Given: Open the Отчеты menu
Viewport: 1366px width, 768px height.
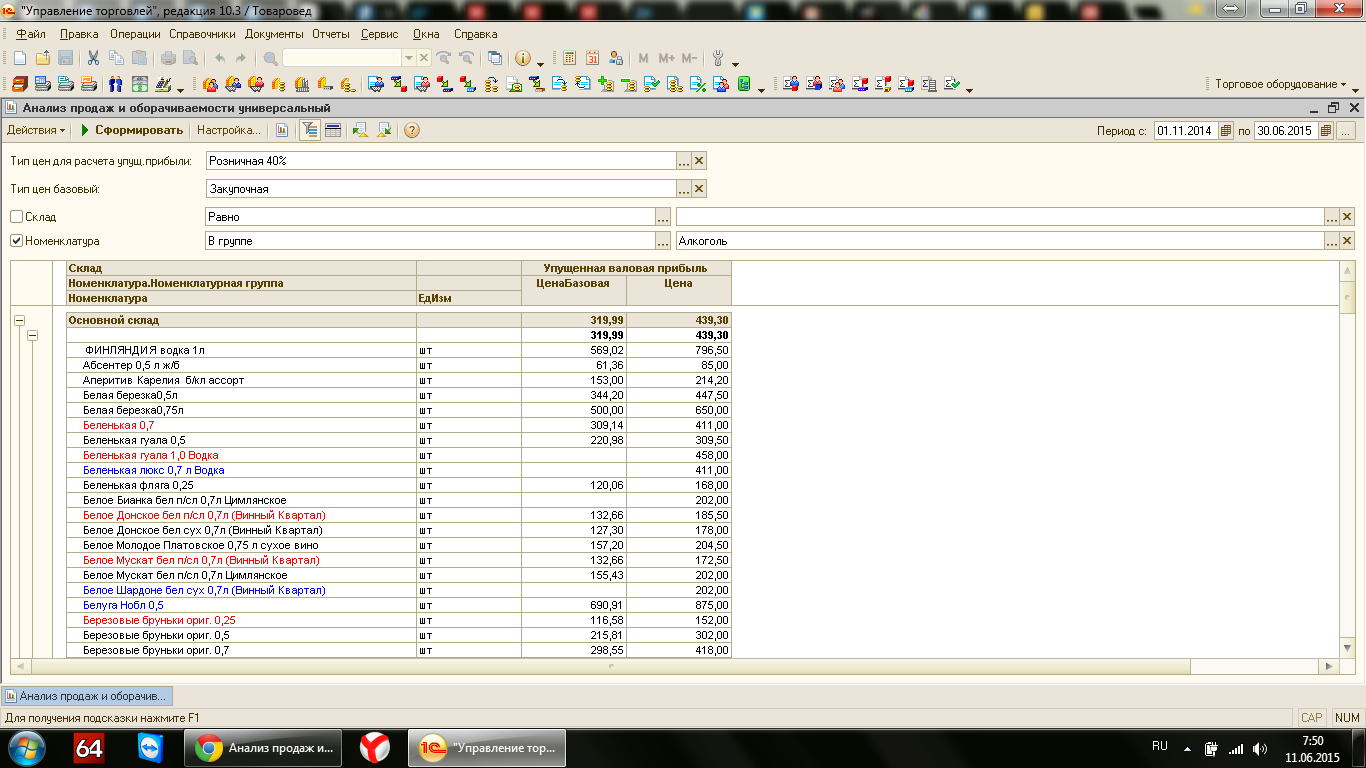Looking at the screenshot, I should (331, 34).
